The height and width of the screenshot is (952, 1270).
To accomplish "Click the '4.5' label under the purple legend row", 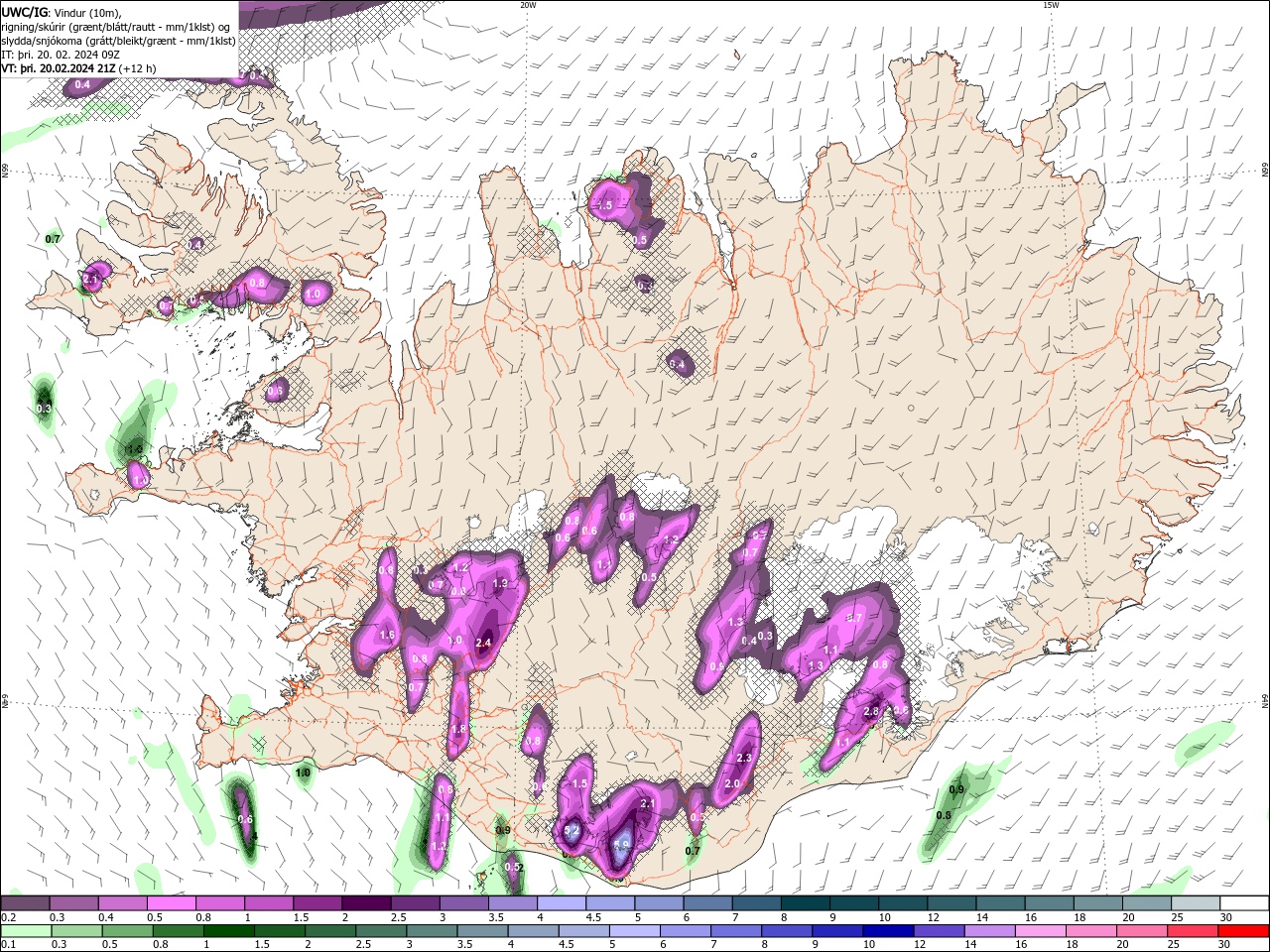I will click(593, 917).
